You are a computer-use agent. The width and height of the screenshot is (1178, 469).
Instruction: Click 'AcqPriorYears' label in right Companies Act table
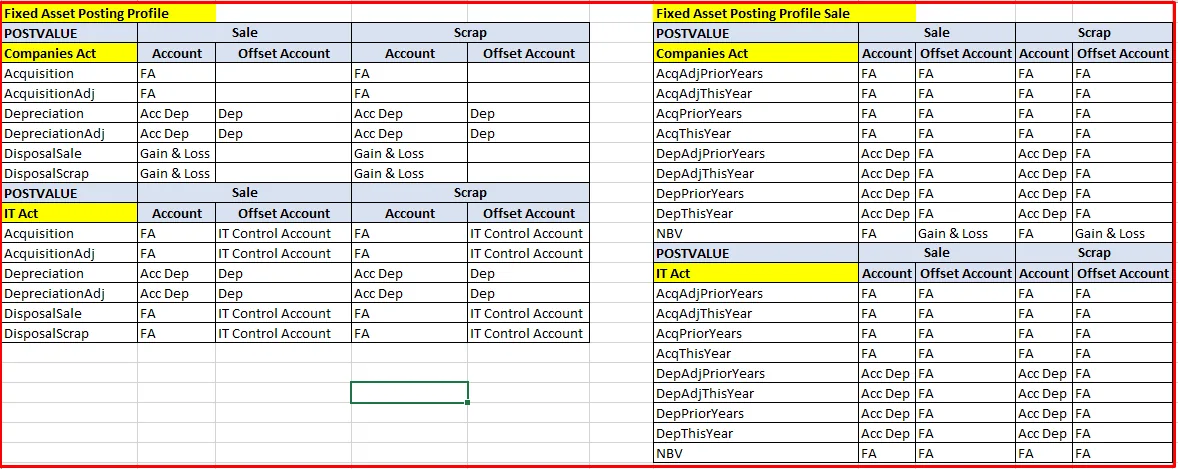point(699,113)
